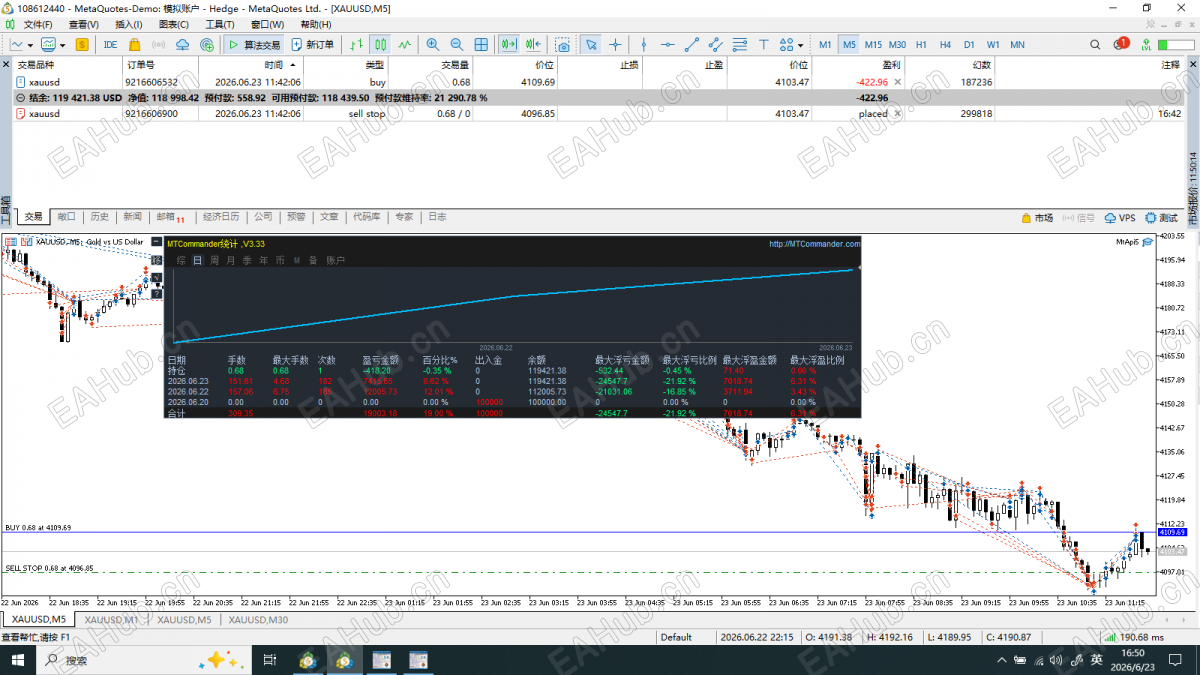The width and height of the screenshot is (1200, 675).
Task: Insert a text label with T tool
Action: 763,44
